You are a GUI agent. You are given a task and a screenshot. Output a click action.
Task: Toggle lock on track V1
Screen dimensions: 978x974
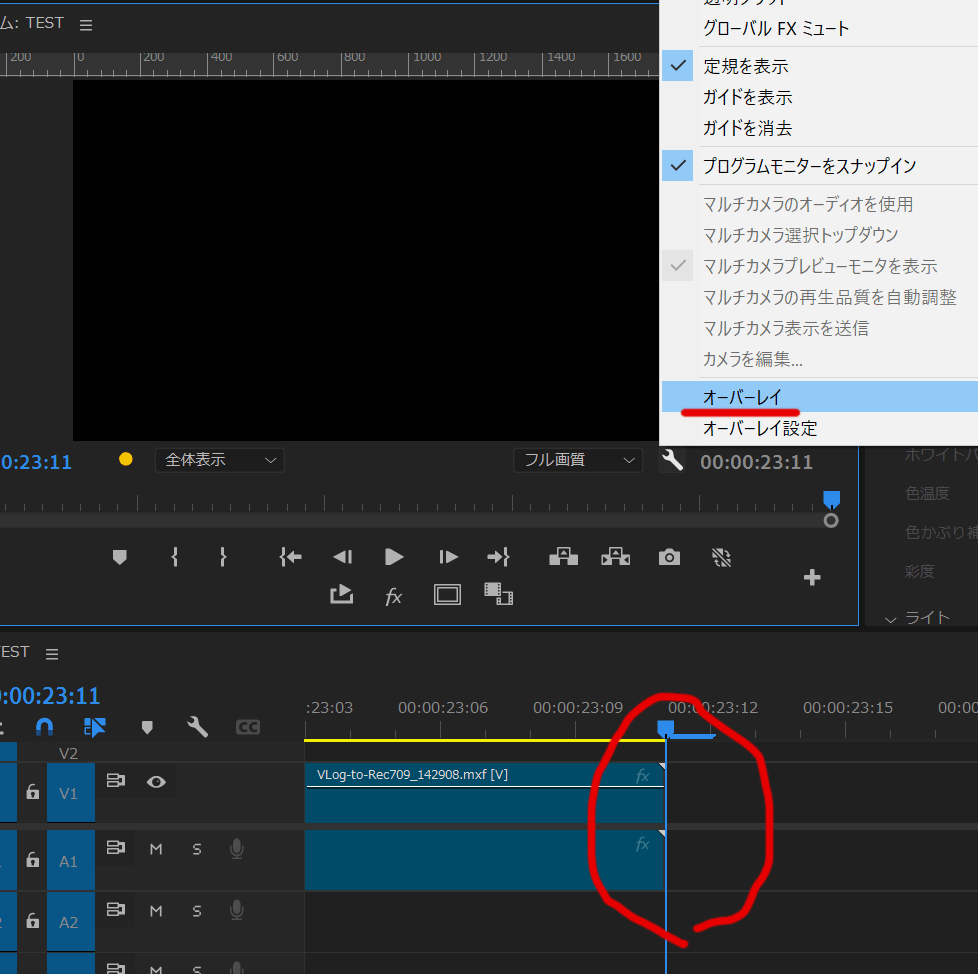[32, 792]
